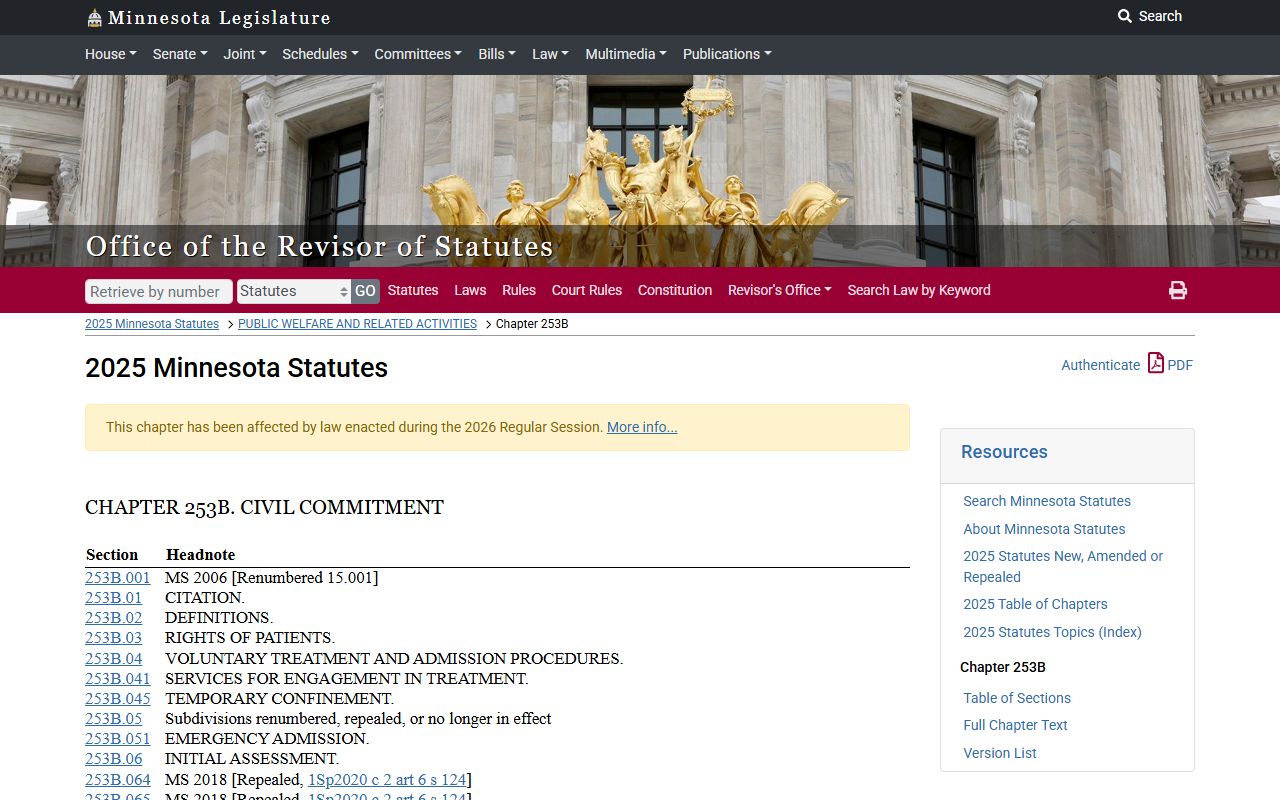Click the GO button
Screen dimensions: 1280x800
365,291
